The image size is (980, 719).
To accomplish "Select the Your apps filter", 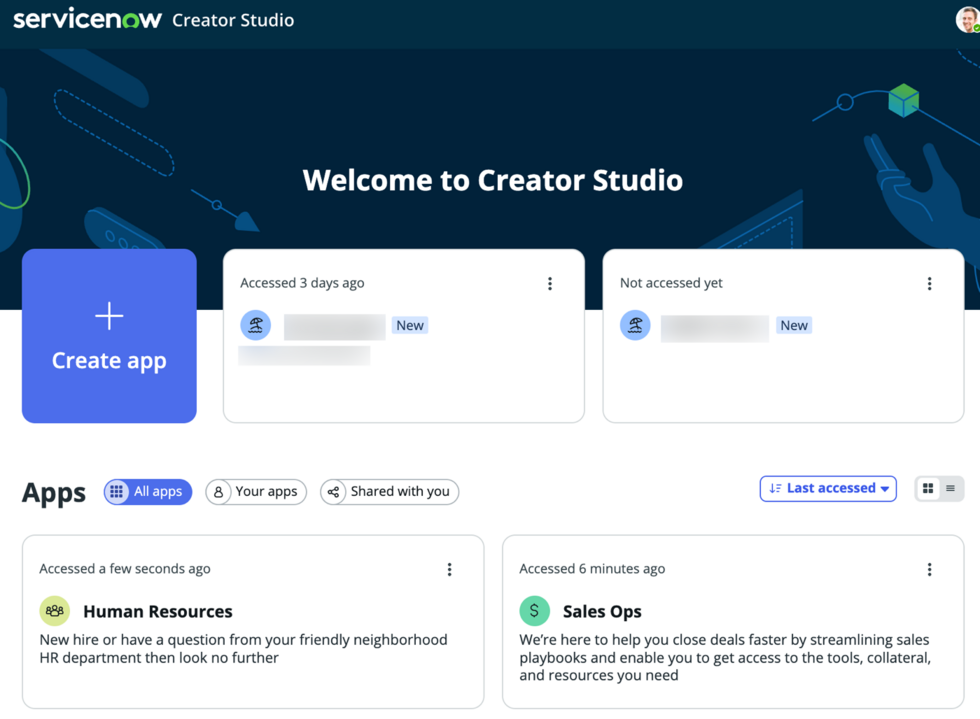I will click(x=256, y=492).
